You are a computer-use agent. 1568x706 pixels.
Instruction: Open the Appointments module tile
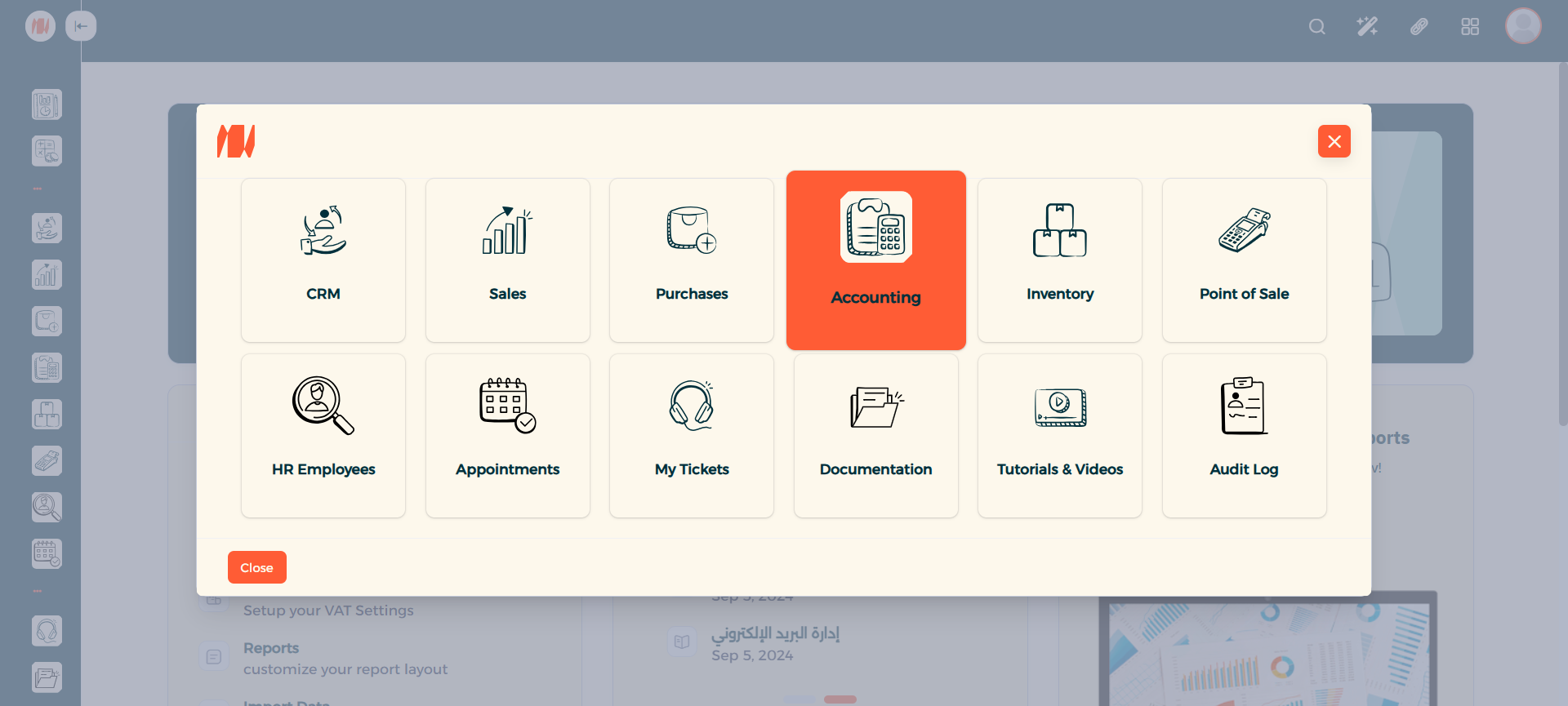(x=507, y=435)
